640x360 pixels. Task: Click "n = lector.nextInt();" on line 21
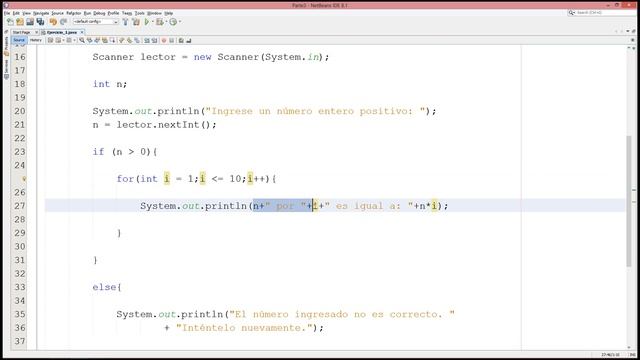click(154, 125)
